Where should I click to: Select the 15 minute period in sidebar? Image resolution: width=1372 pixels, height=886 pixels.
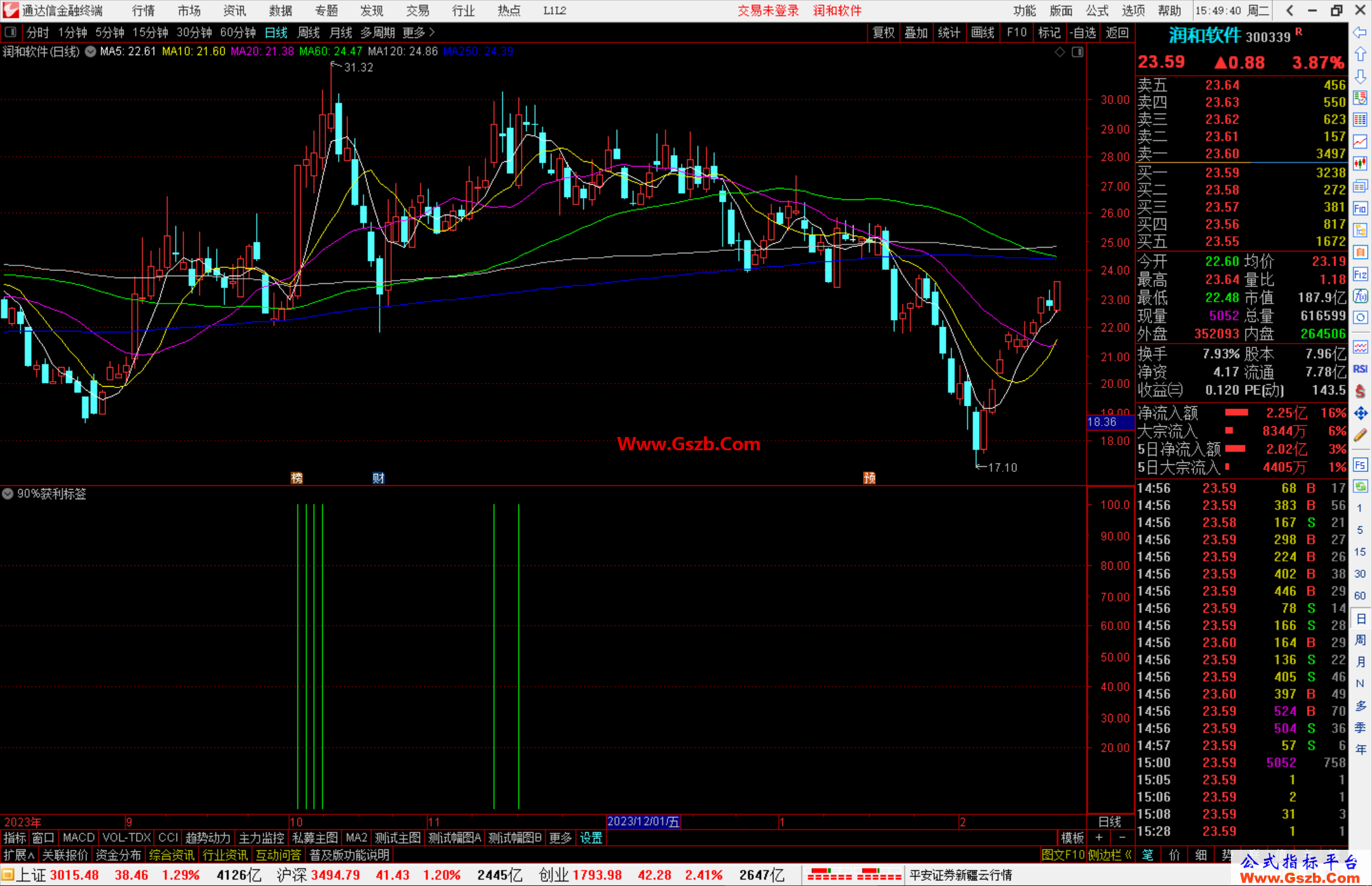pyautogui.click(x=1360, y=552)
